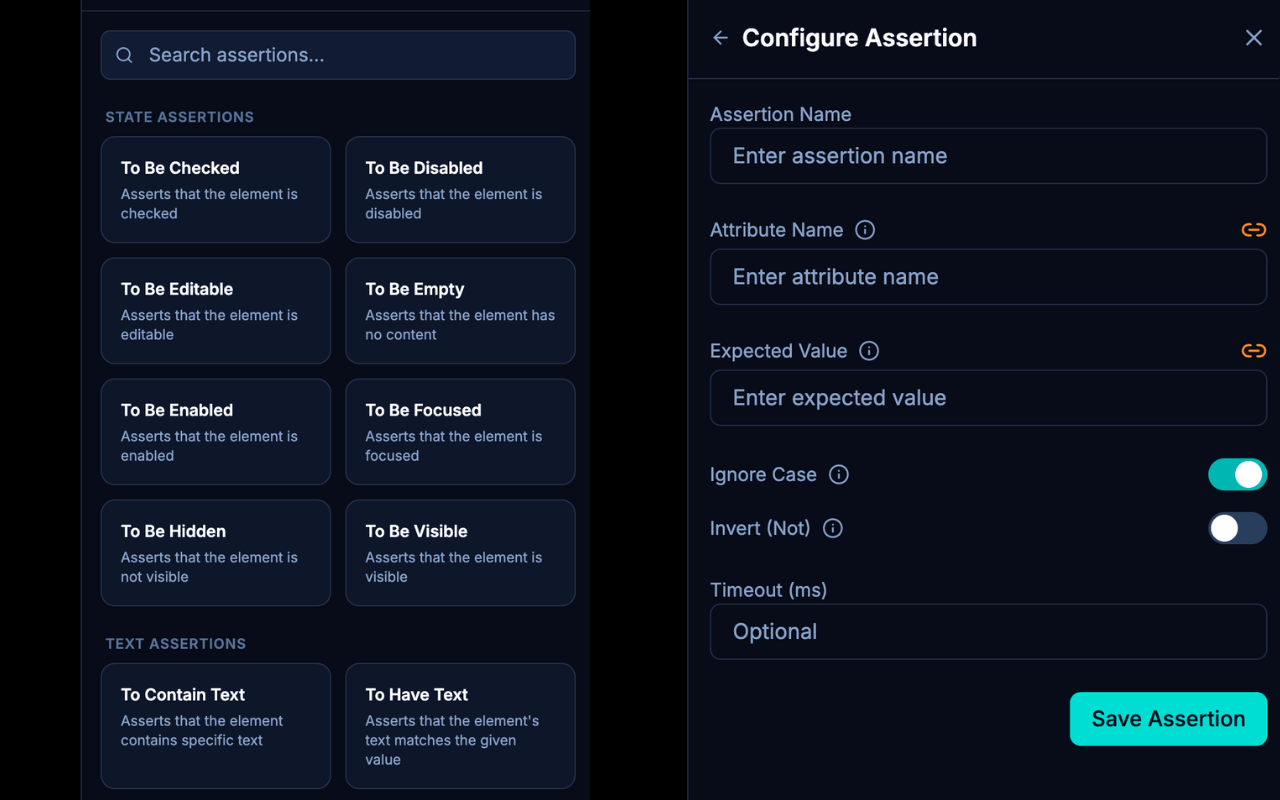Screen dimensions: 1280x800
Task: Click the info icon beside Ignore Case
Action: coord(839,475)
